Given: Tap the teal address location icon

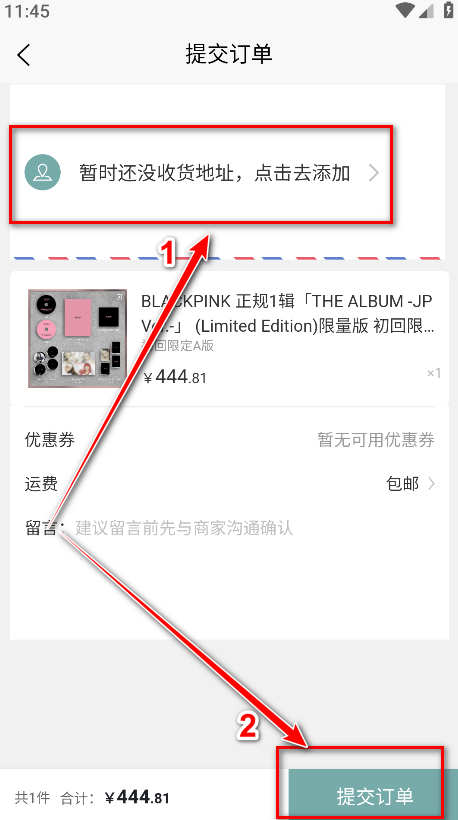Looking at the screenshot, I should point(43,173).
